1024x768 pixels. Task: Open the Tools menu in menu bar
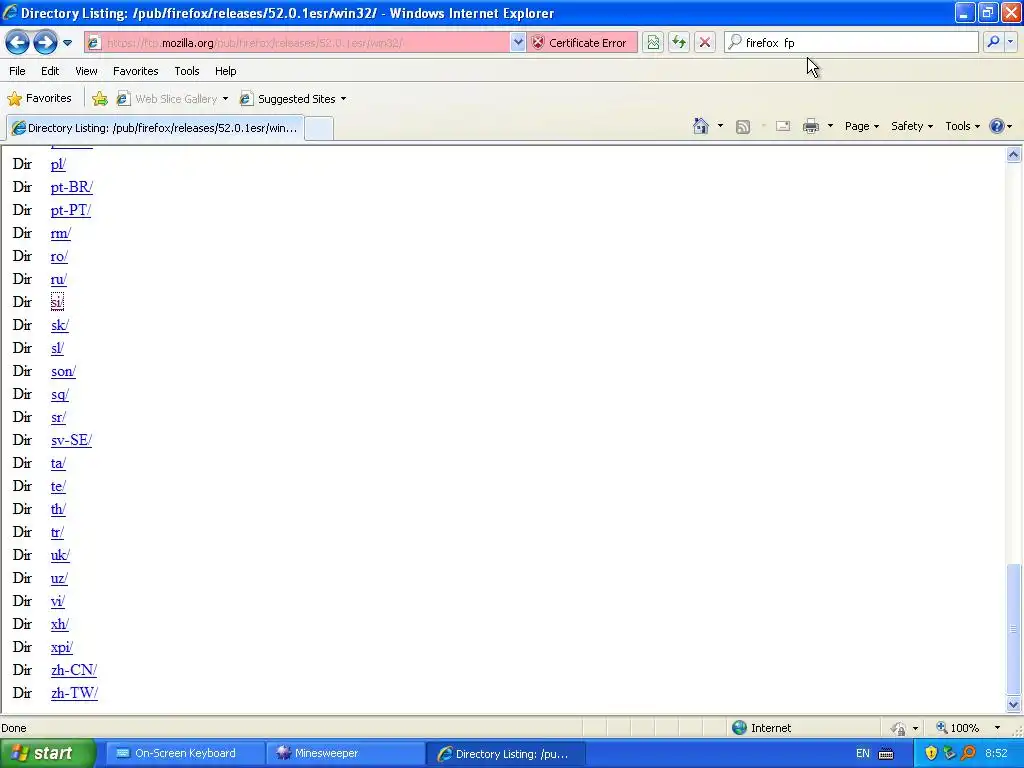click(187, 71)
